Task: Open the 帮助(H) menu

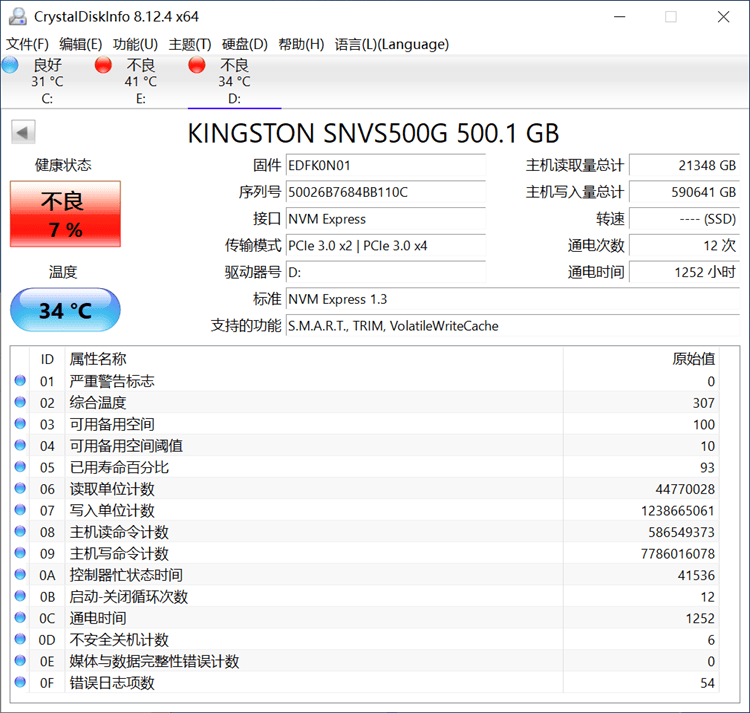Action: [301, 44]
